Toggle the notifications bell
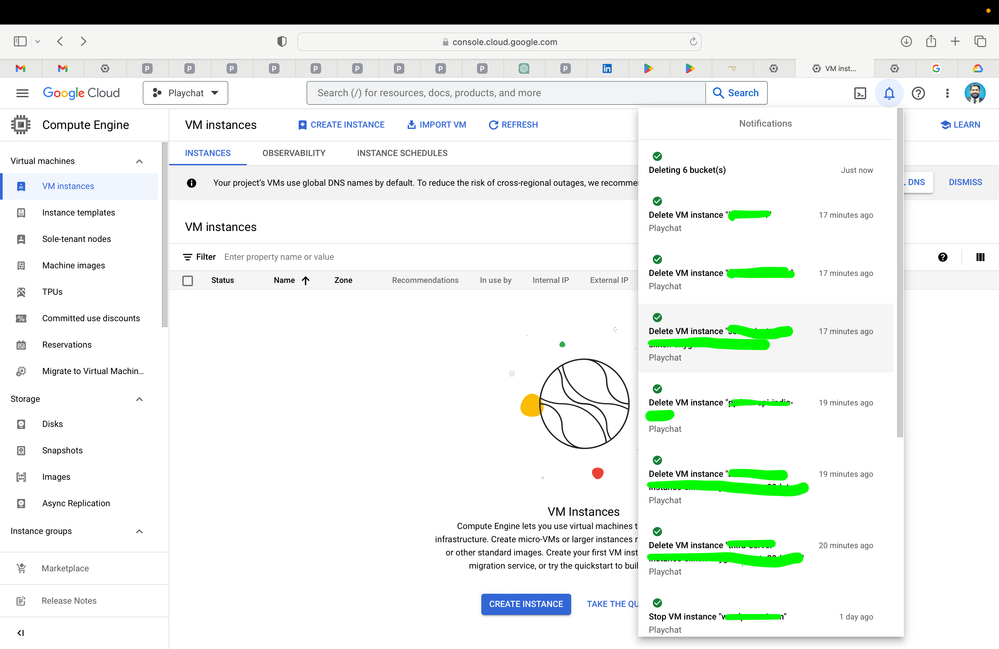This screenshot has height=649, width=999. 889,94
